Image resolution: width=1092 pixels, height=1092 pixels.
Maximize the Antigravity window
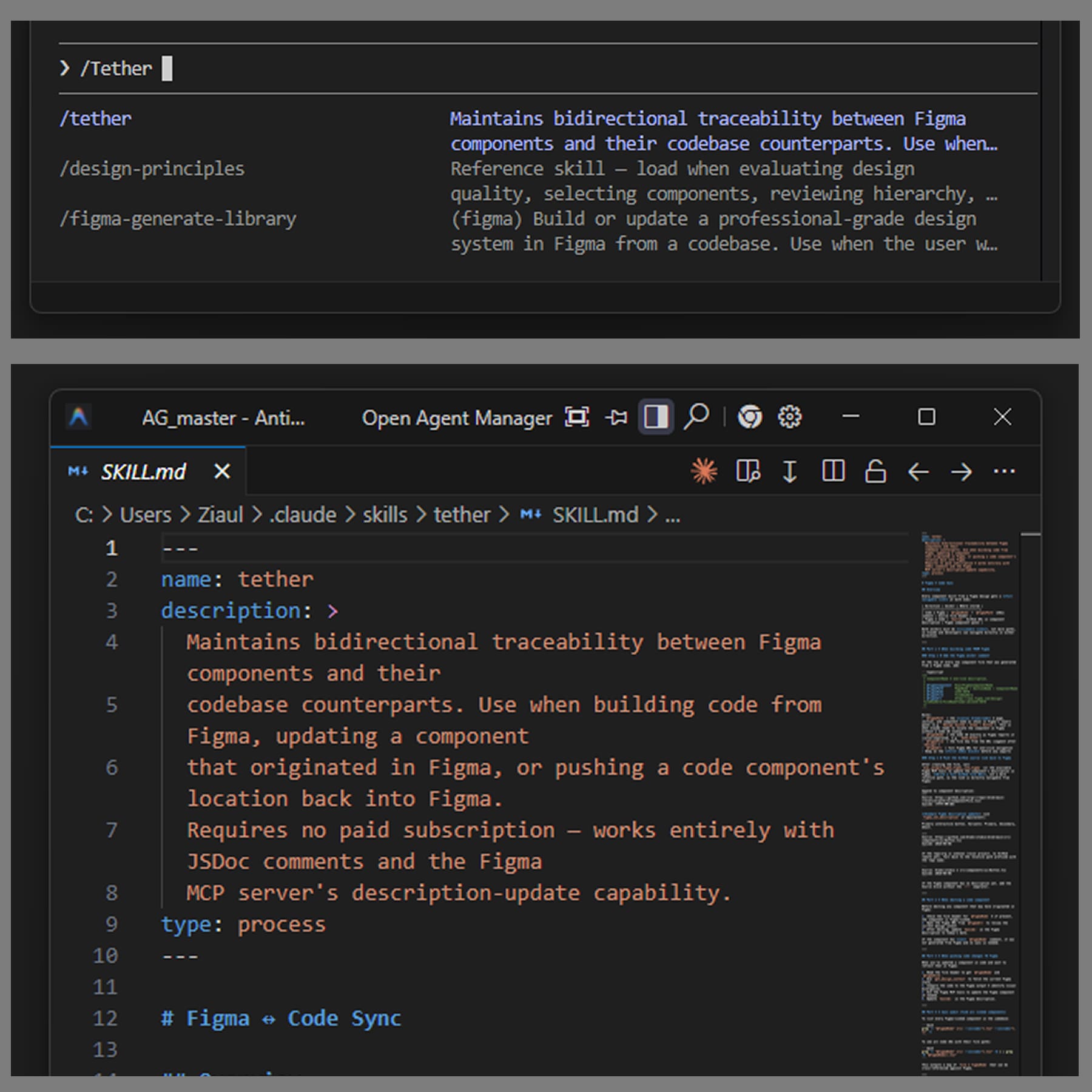(x=926, y=417)
